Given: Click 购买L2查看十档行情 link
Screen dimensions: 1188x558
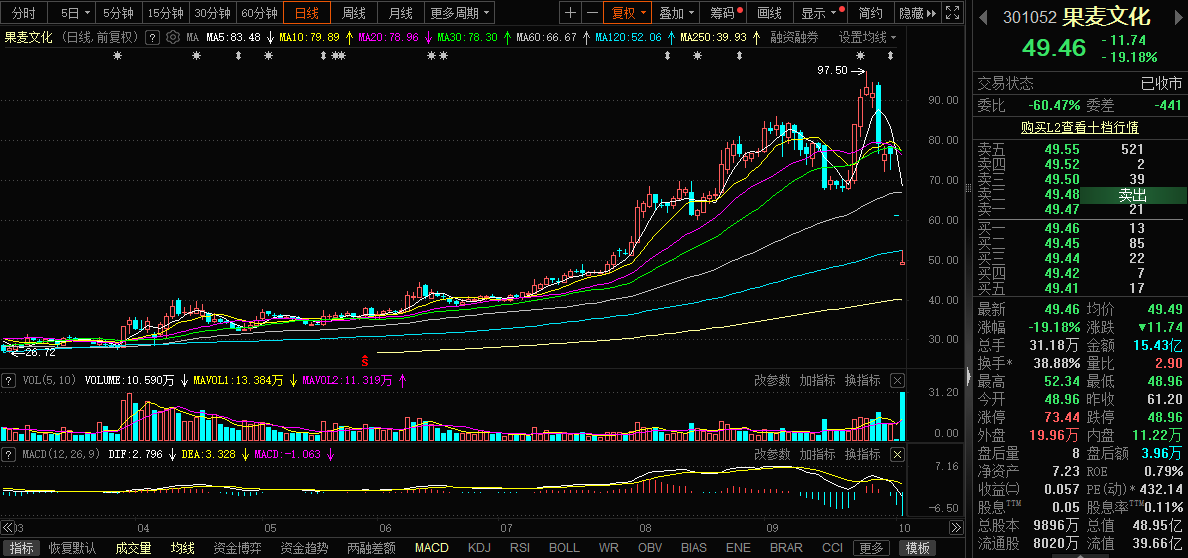Looking at the screenshot, I should 1080,128.
